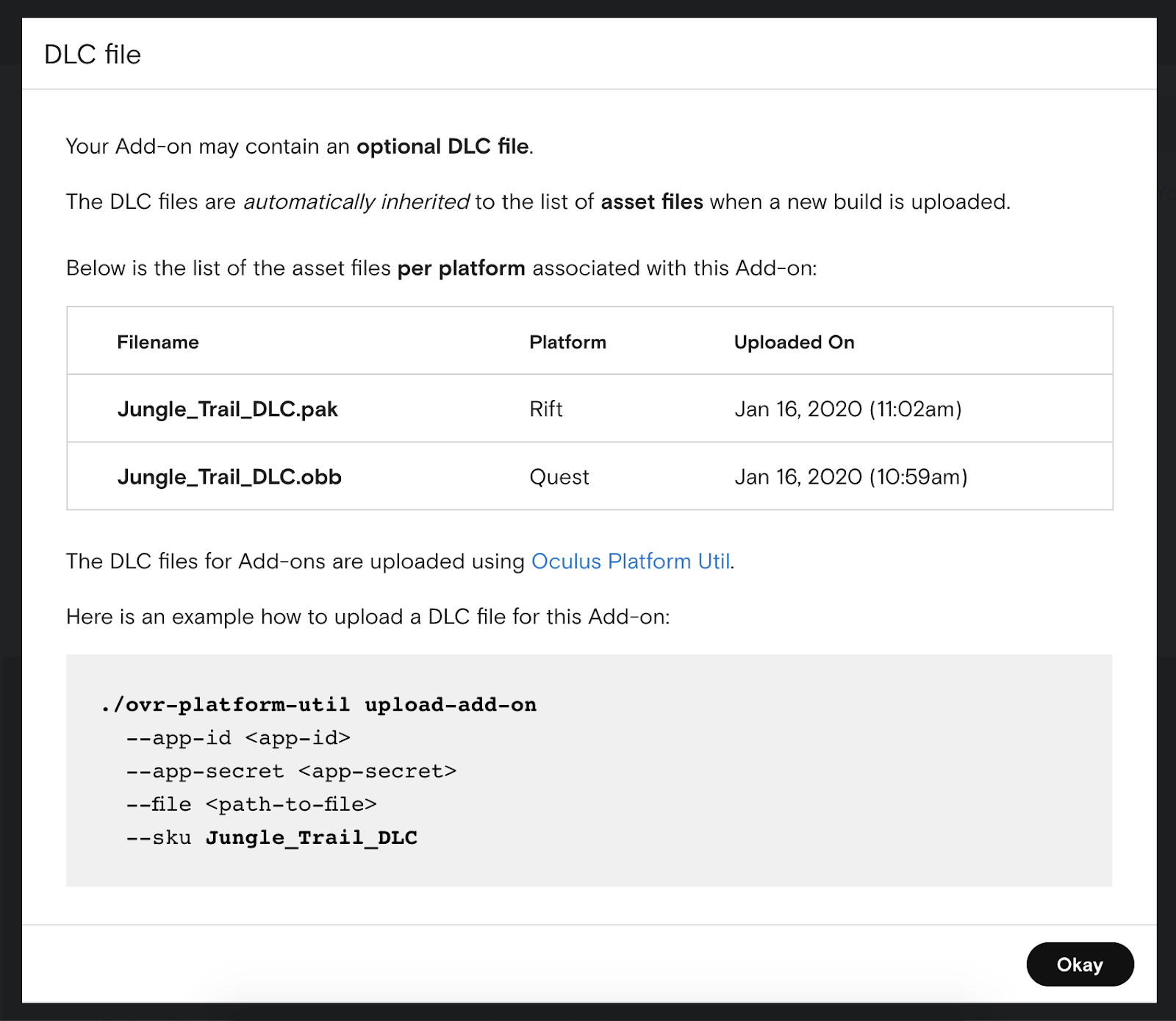Click the DLC file dialog title

click(93, 54)
